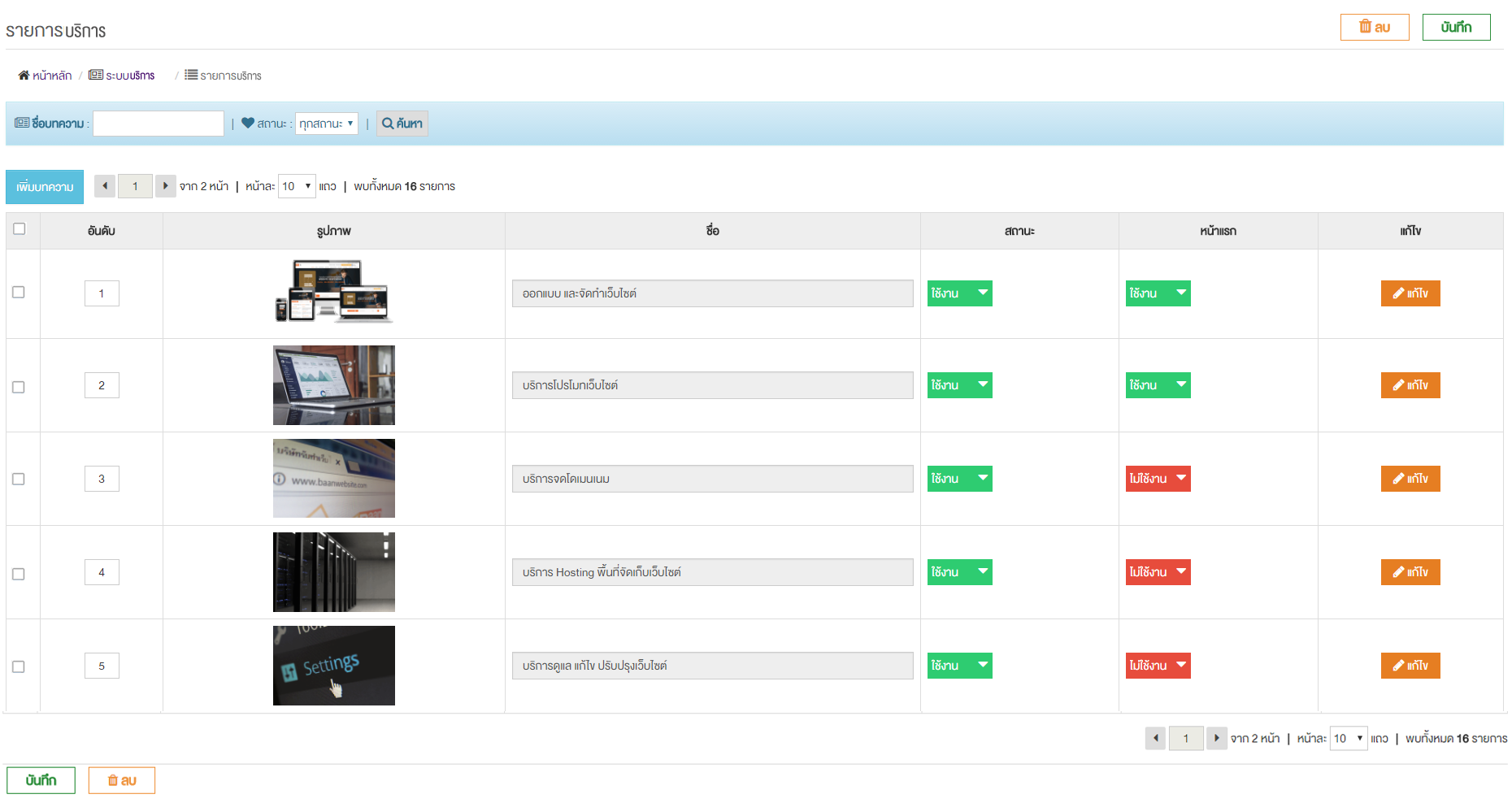Click bottom next page arrow

click(1217, 738)
